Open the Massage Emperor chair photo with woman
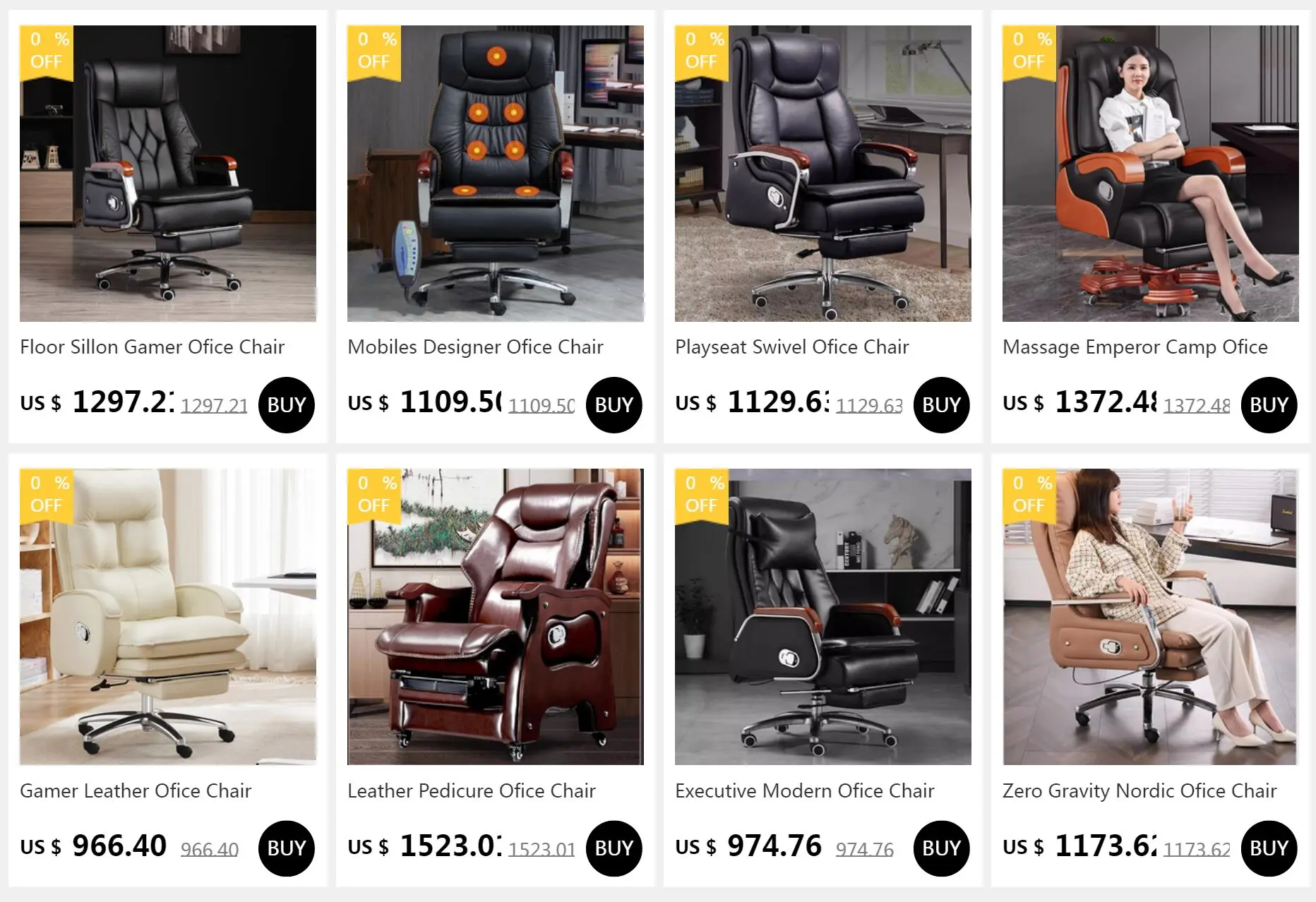Screen dimensions: 1316x902 (x=1151, y=174)
